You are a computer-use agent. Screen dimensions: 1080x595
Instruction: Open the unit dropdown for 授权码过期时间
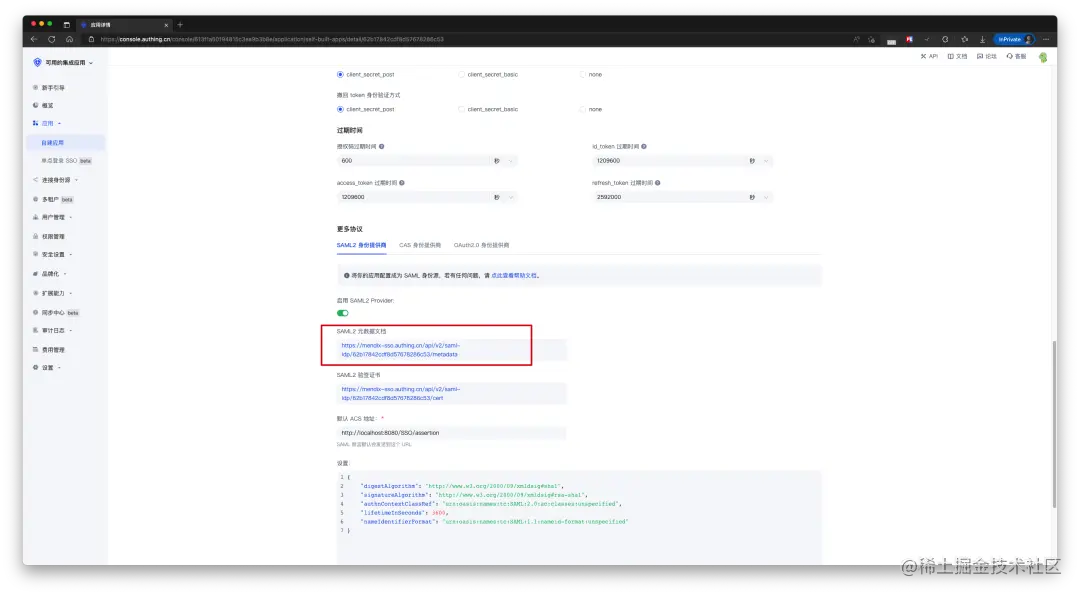point(503,160)
